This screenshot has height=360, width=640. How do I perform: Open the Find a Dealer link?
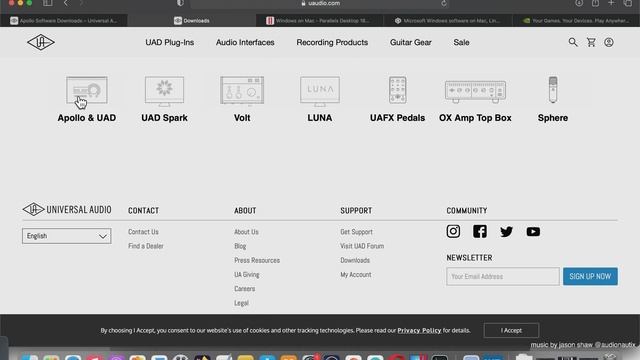click(146, 246)
